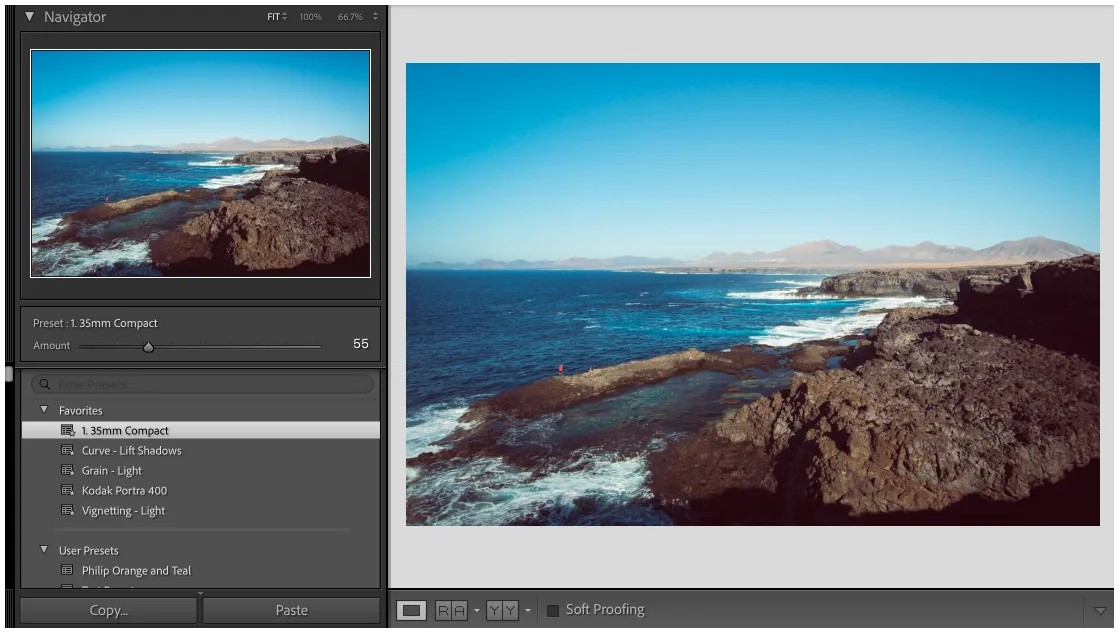This screenshot has width=1119, height=633.
Task: Click the left panel edge collapse handle
Action: pyautogui.click(x=9, y=373)
